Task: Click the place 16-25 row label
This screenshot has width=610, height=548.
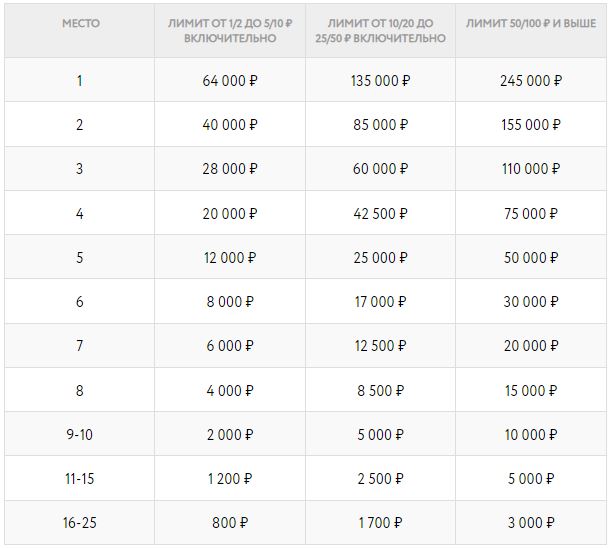Action: [79, 522]
